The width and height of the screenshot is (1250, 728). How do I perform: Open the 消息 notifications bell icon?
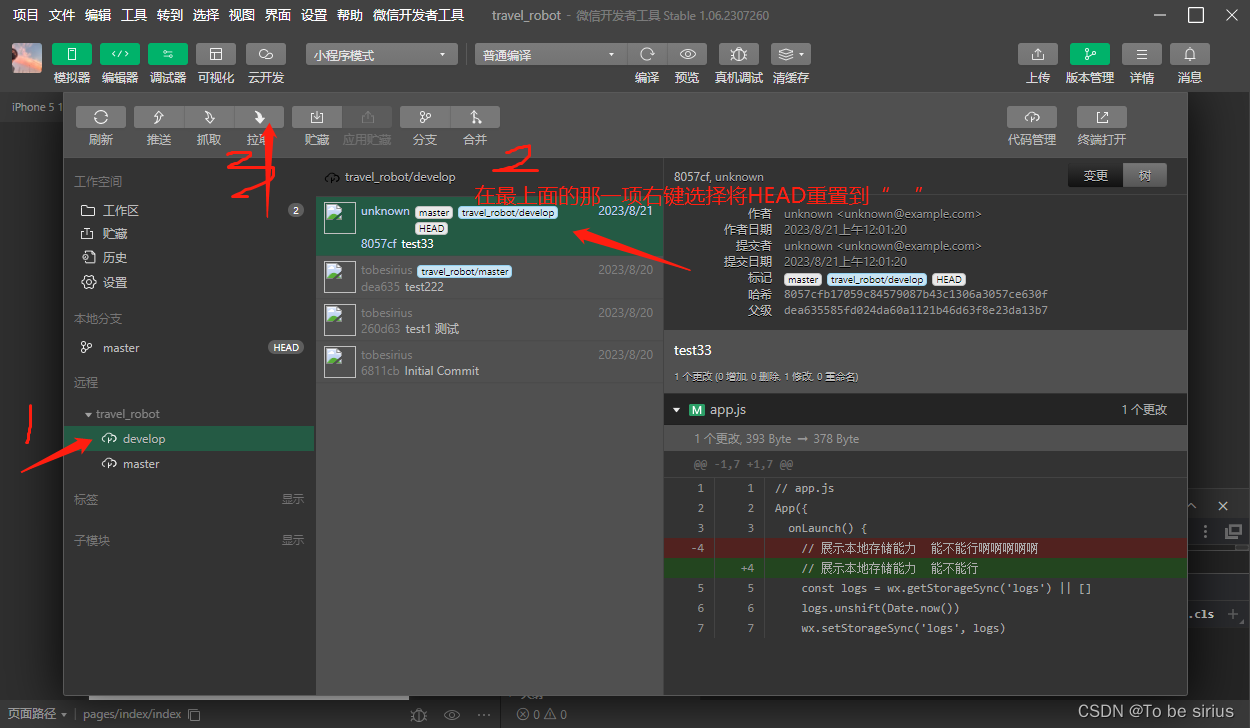tap(1190, 54)
